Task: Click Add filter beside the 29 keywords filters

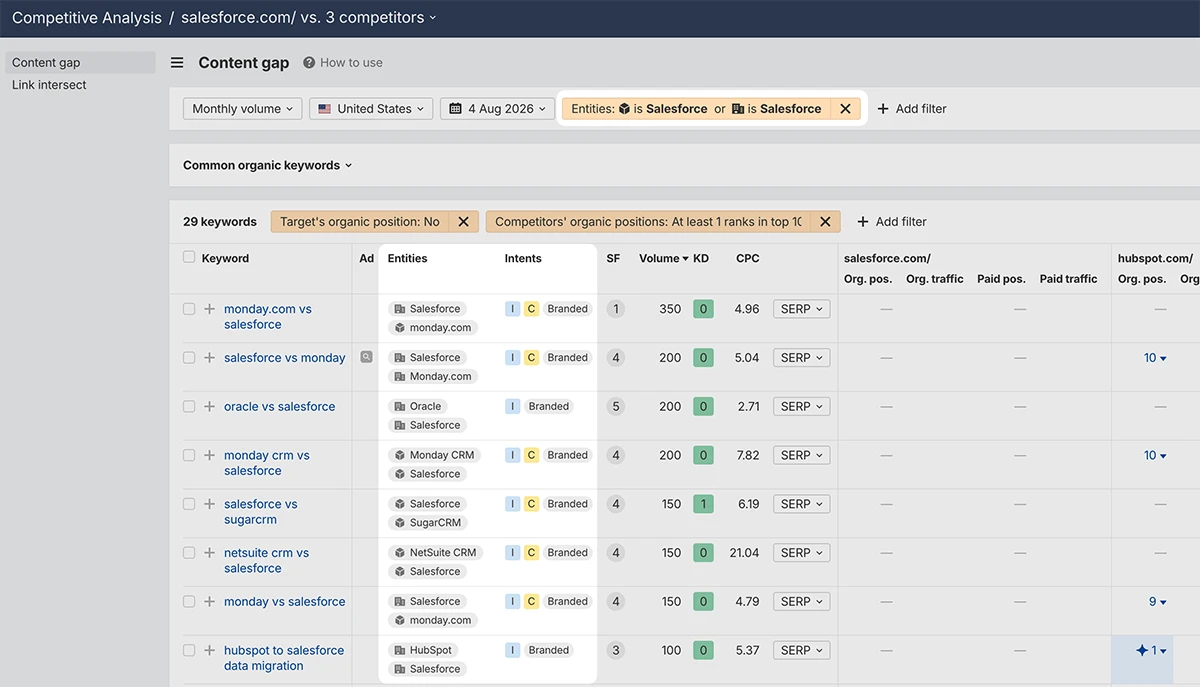Action: pyautogui.click(x=892, y=222)
